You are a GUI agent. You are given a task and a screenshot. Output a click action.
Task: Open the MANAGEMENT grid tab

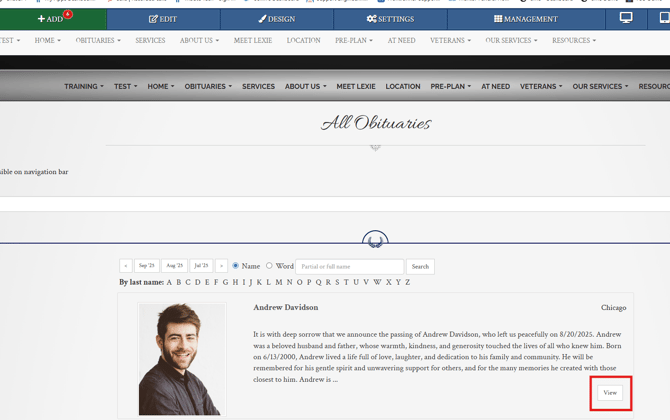pyautogui.click(x=526, y=19)
